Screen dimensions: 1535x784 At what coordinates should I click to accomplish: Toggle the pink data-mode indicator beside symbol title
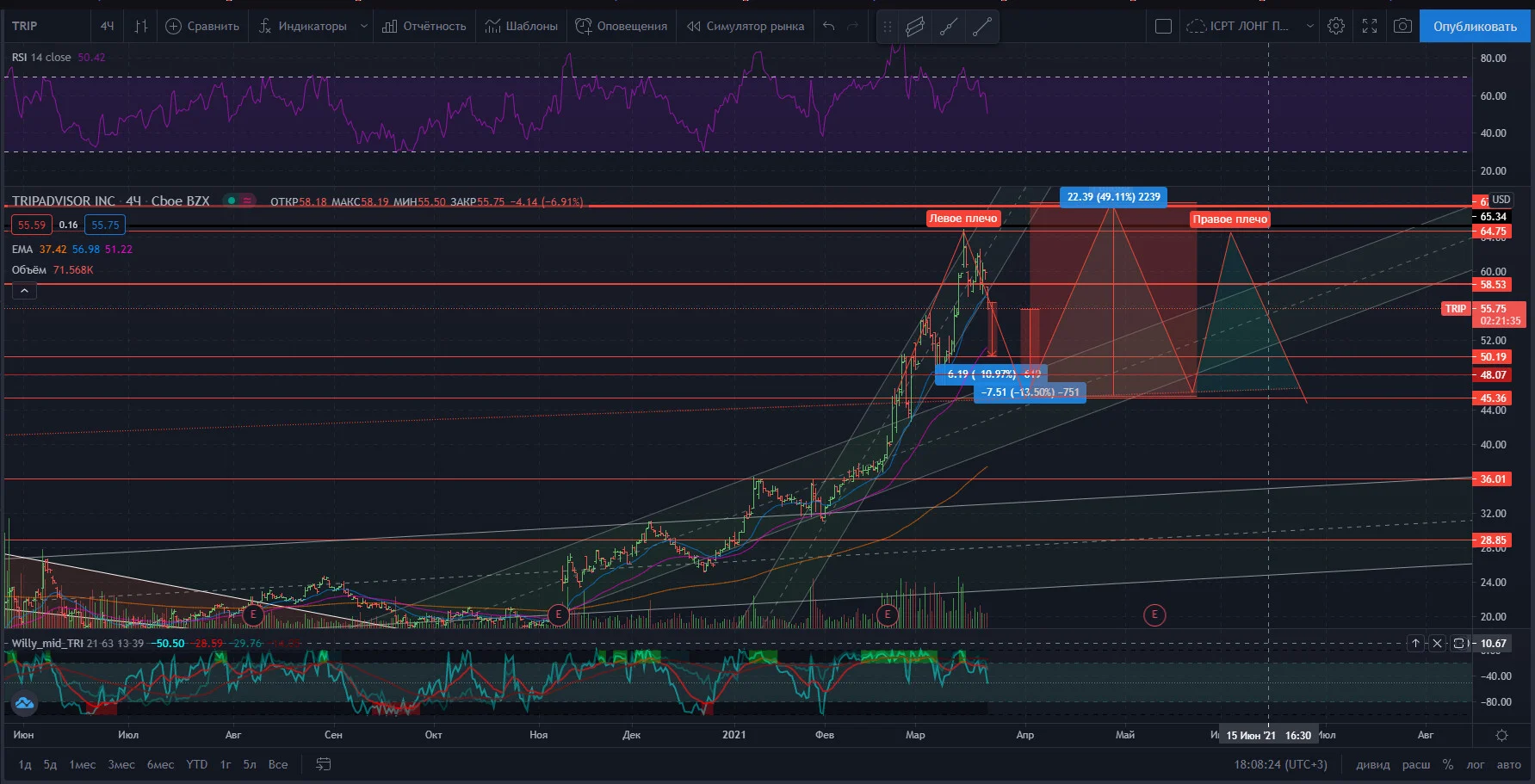pos(248,201)
